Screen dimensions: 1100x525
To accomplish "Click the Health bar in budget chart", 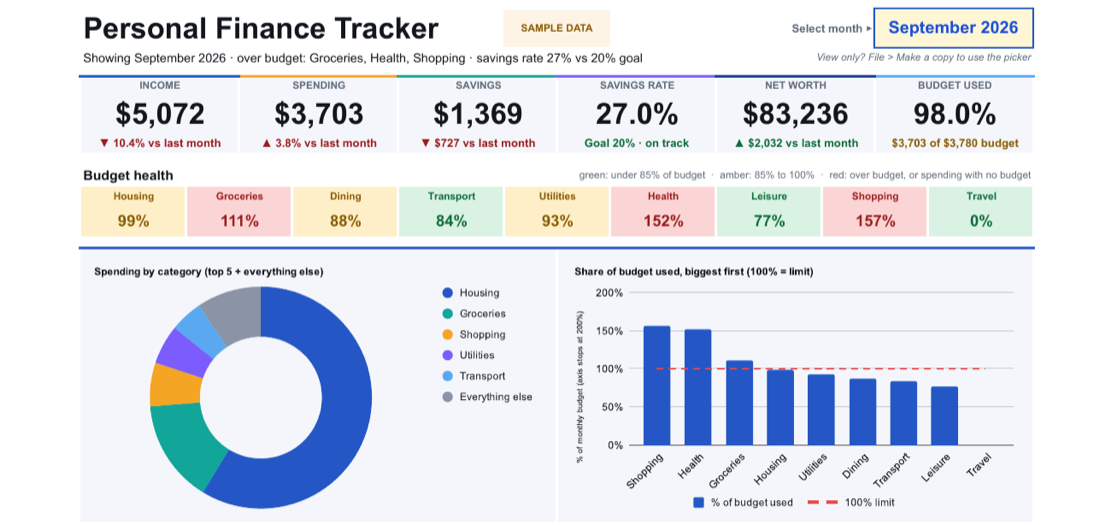I will 698,387.
